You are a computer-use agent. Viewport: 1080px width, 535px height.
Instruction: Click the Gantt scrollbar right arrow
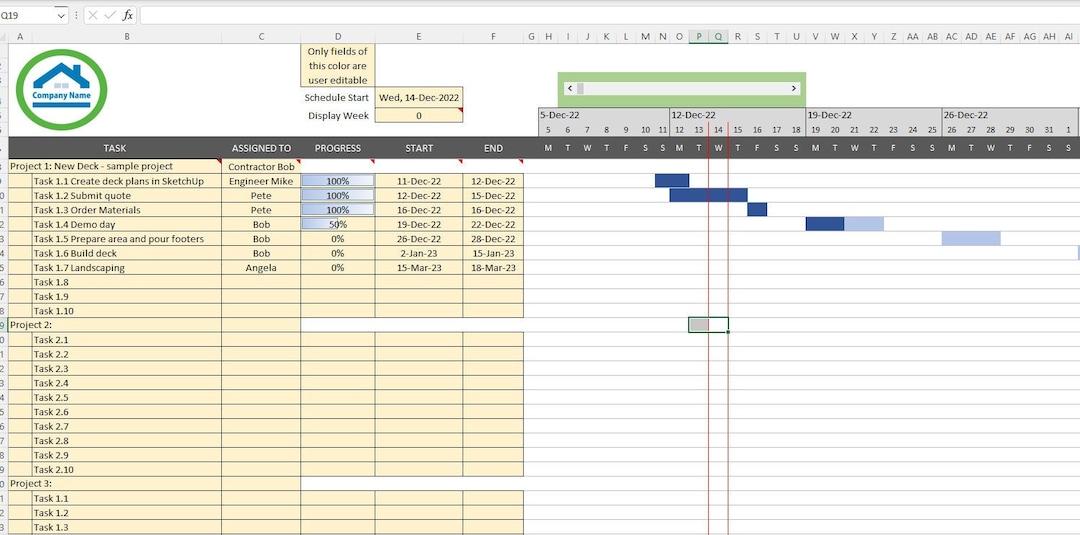[793, 89]
